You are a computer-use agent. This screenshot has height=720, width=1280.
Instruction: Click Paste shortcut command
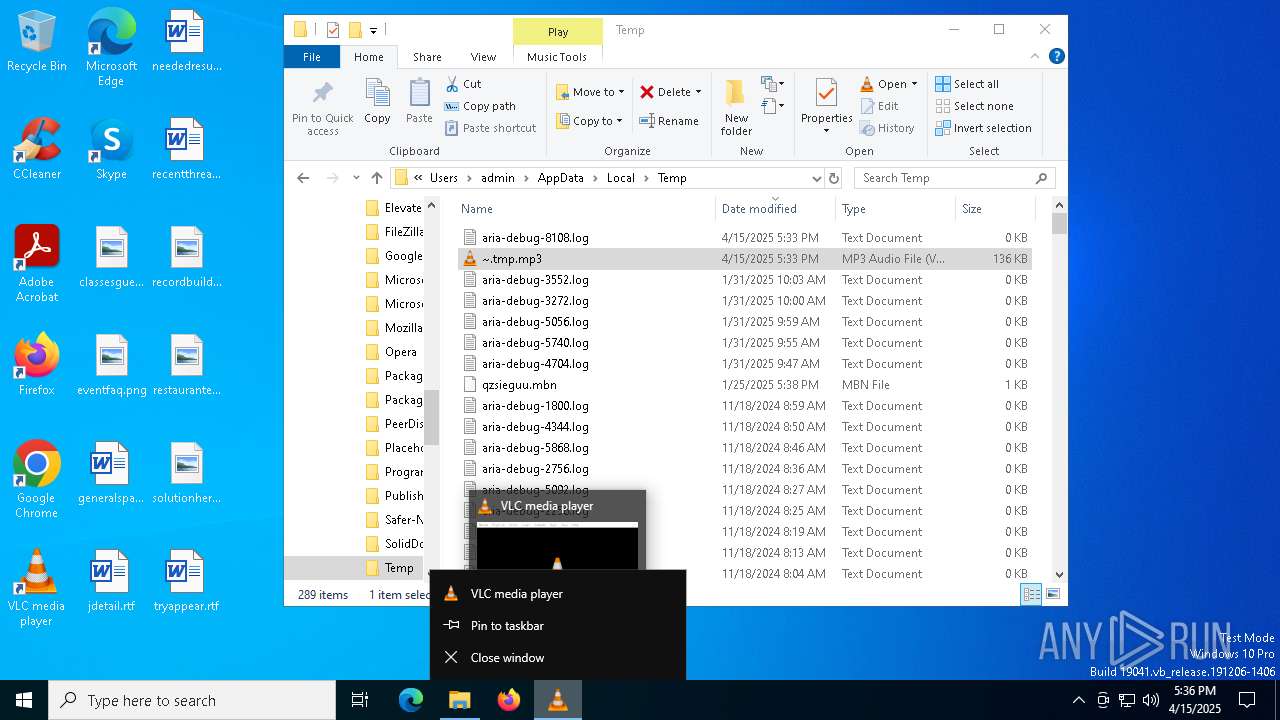490,128
